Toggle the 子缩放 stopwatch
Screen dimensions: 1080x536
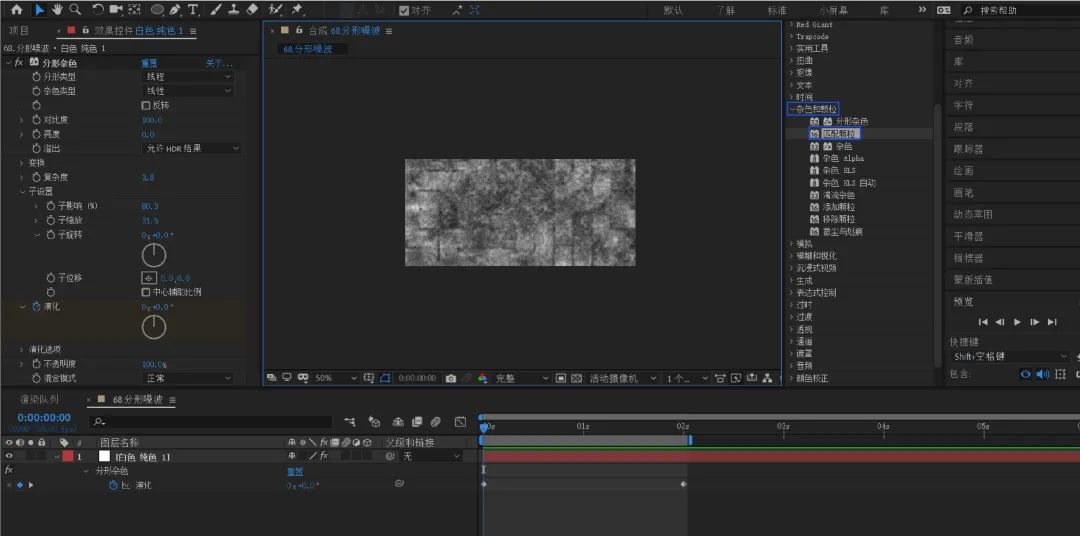click(51, 220)
